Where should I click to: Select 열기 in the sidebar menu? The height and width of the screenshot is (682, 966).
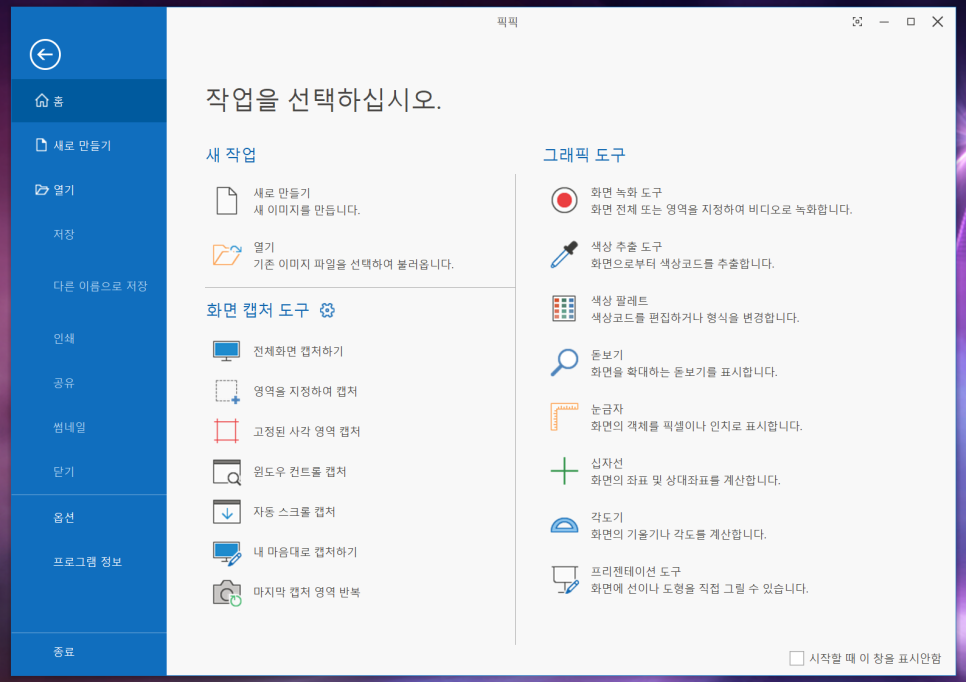(x=89, y=190)
